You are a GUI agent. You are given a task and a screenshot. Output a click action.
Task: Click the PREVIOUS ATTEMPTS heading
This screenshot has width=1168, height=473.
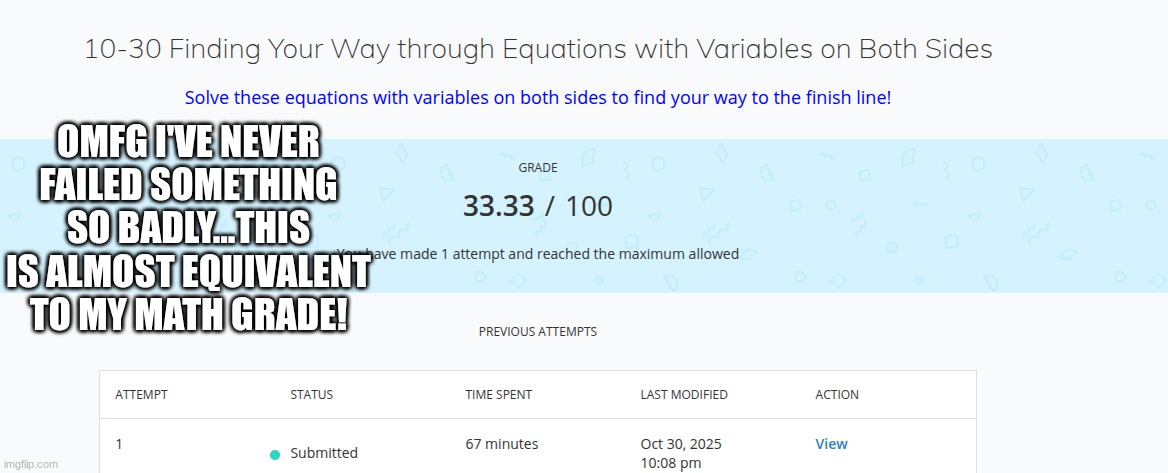[538, 331]
